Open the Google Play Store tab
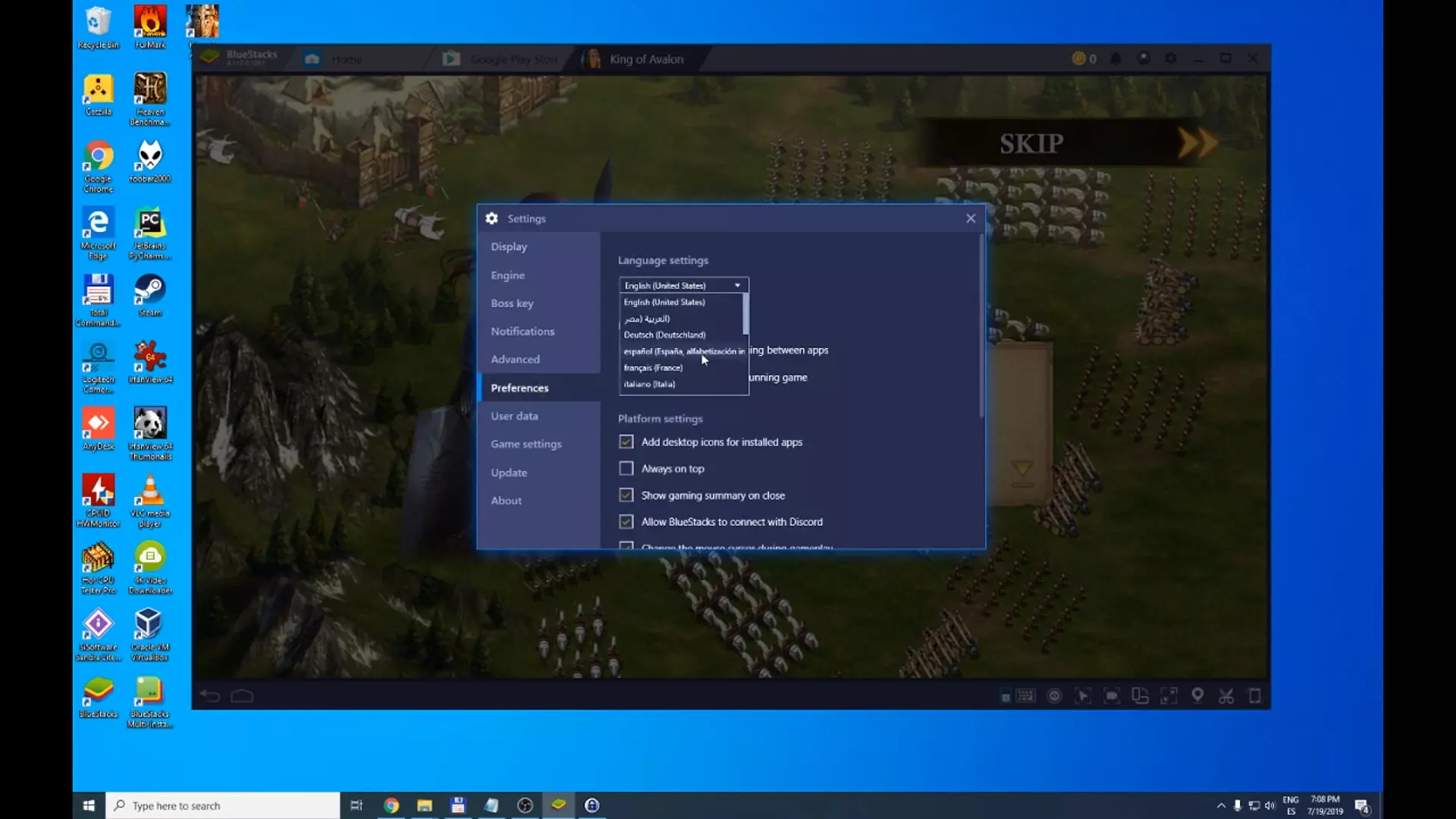Screen dimensions: 1456x819 click(x=501, y=59)
